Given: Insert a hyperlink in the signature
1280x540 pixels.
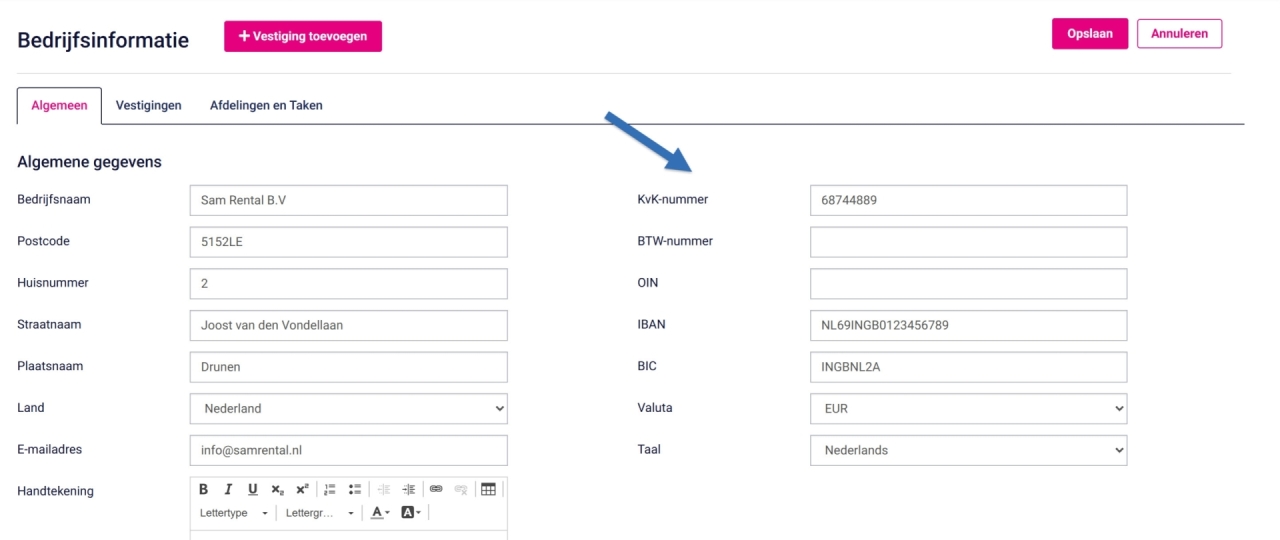Looking at the screenshot, I should tap(436, 489).
